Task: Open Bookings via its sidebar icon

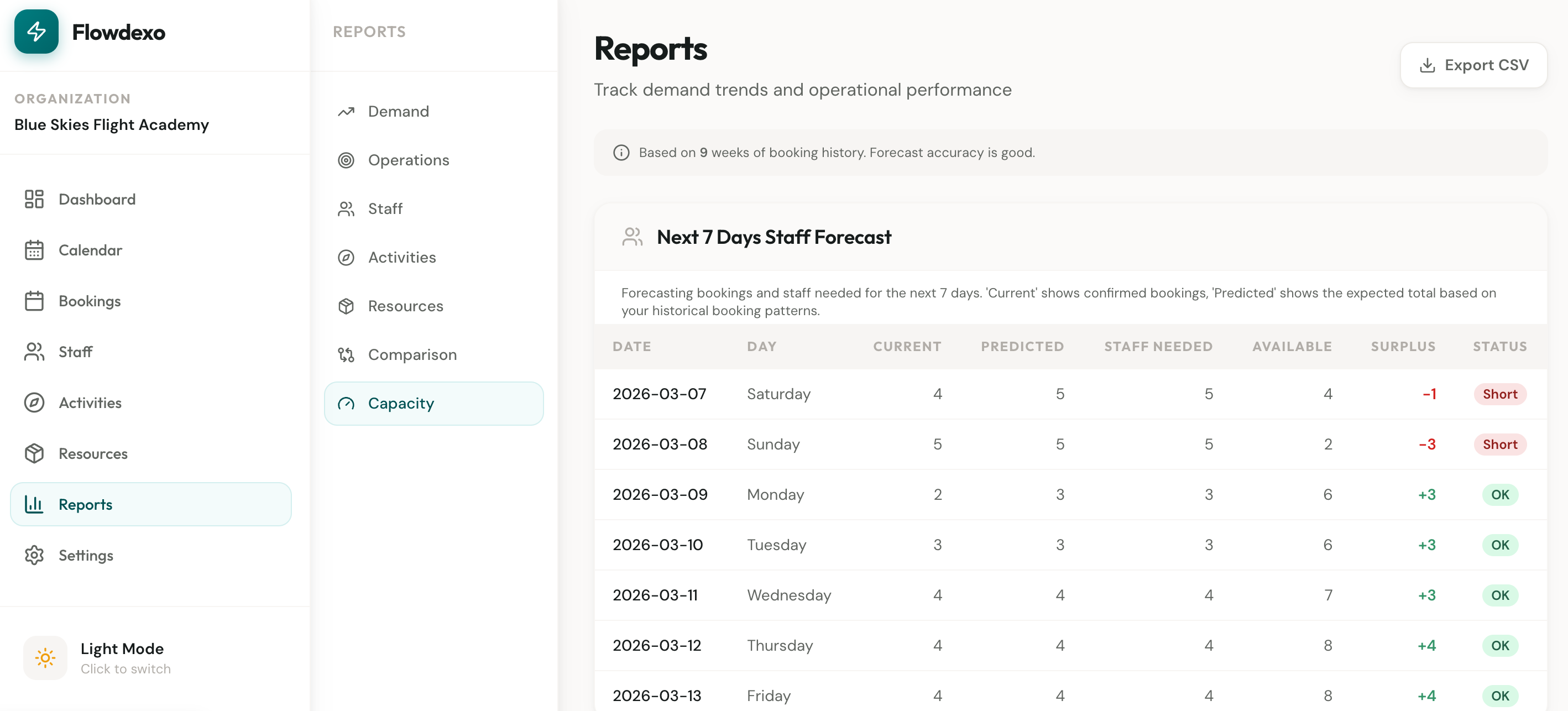Action: coord(34,301)
